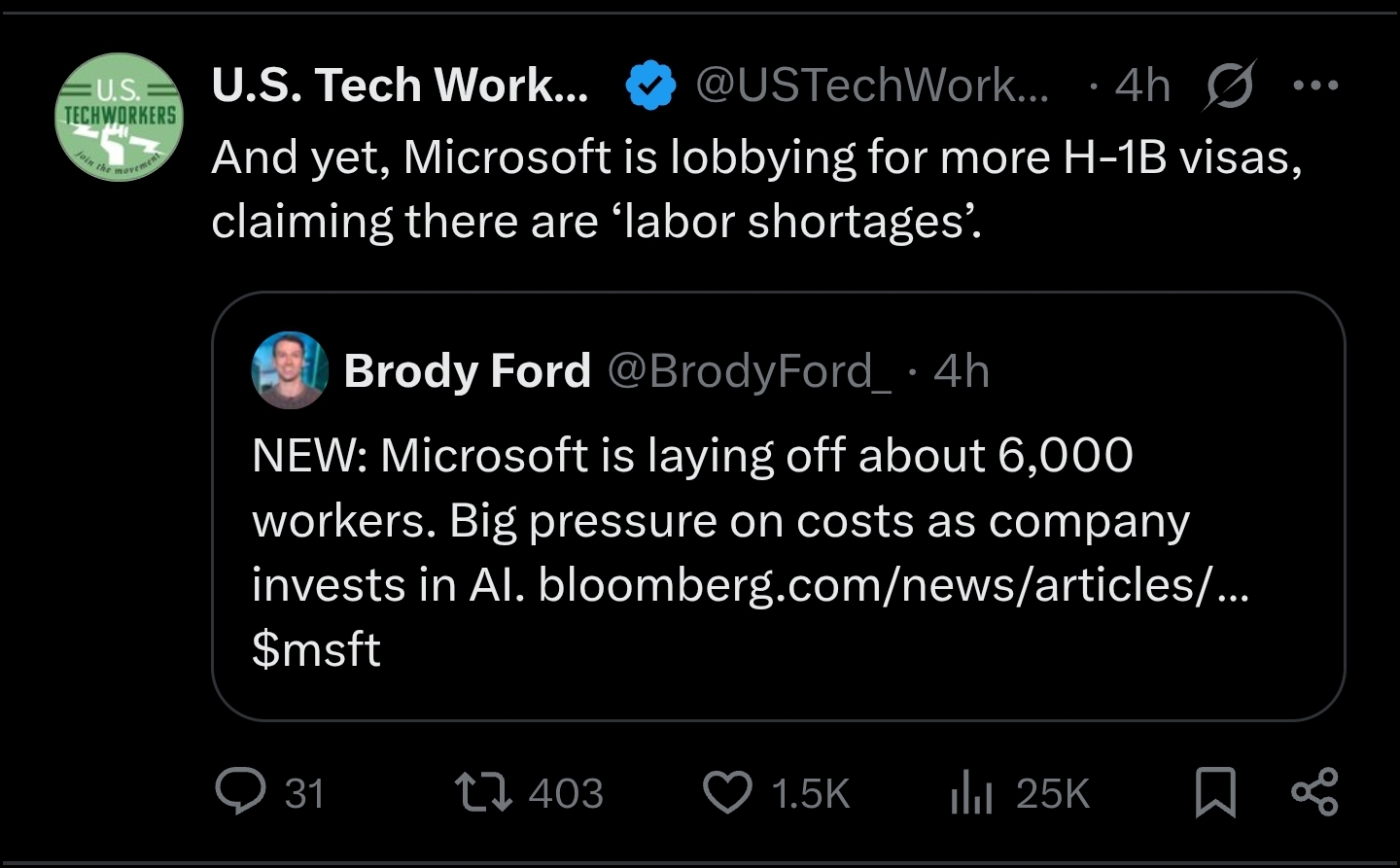Bookmark this tweet
Viewport: 1400px width, 868px height.
coord(1215,792)
